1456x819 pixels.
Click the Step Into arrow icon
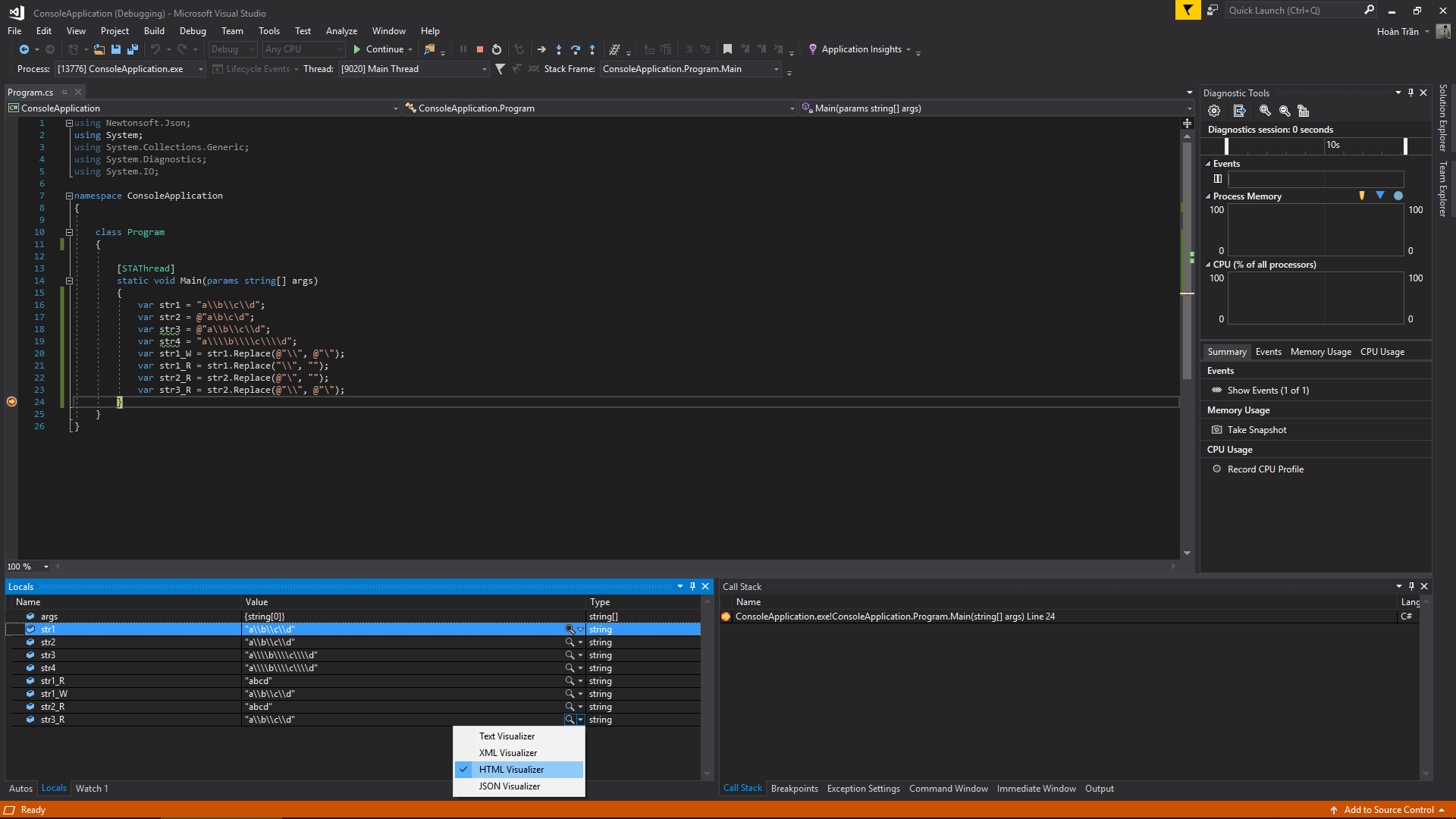coord(559,49)
